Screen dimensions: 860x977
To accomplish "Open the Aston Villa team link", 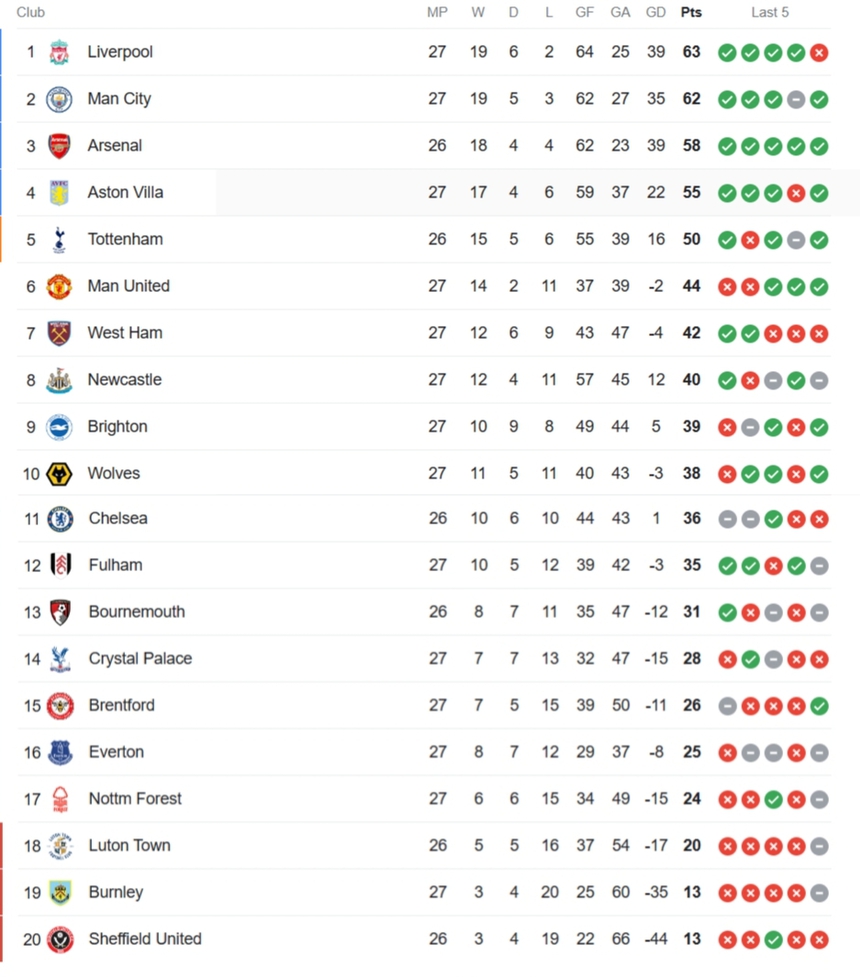I will [x=125, y=192].
